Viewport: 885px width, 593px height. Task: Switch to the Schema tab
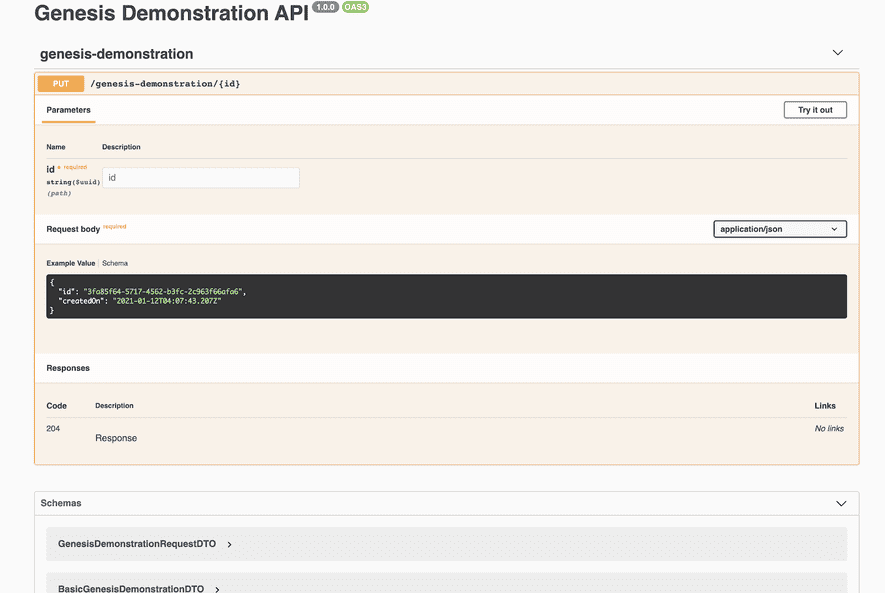point(115,263)
